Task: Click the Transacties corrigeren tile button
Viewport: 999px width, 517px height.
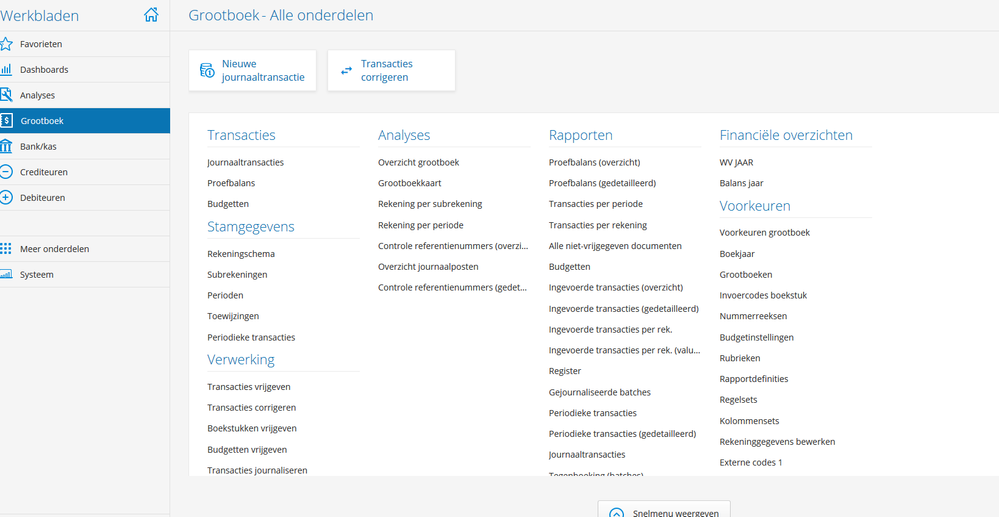Action: (391, 70)
